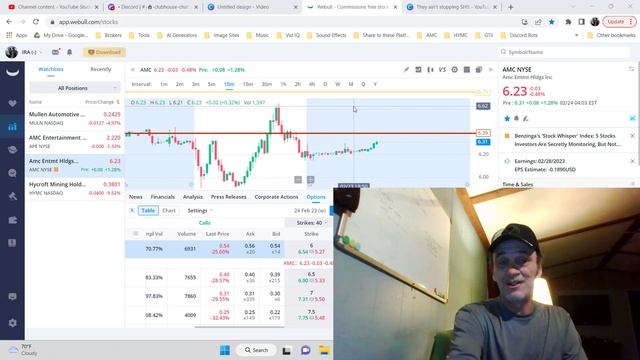
Task: Expand the chart toolbar right arrow
Action: click(x=491, y=70)
